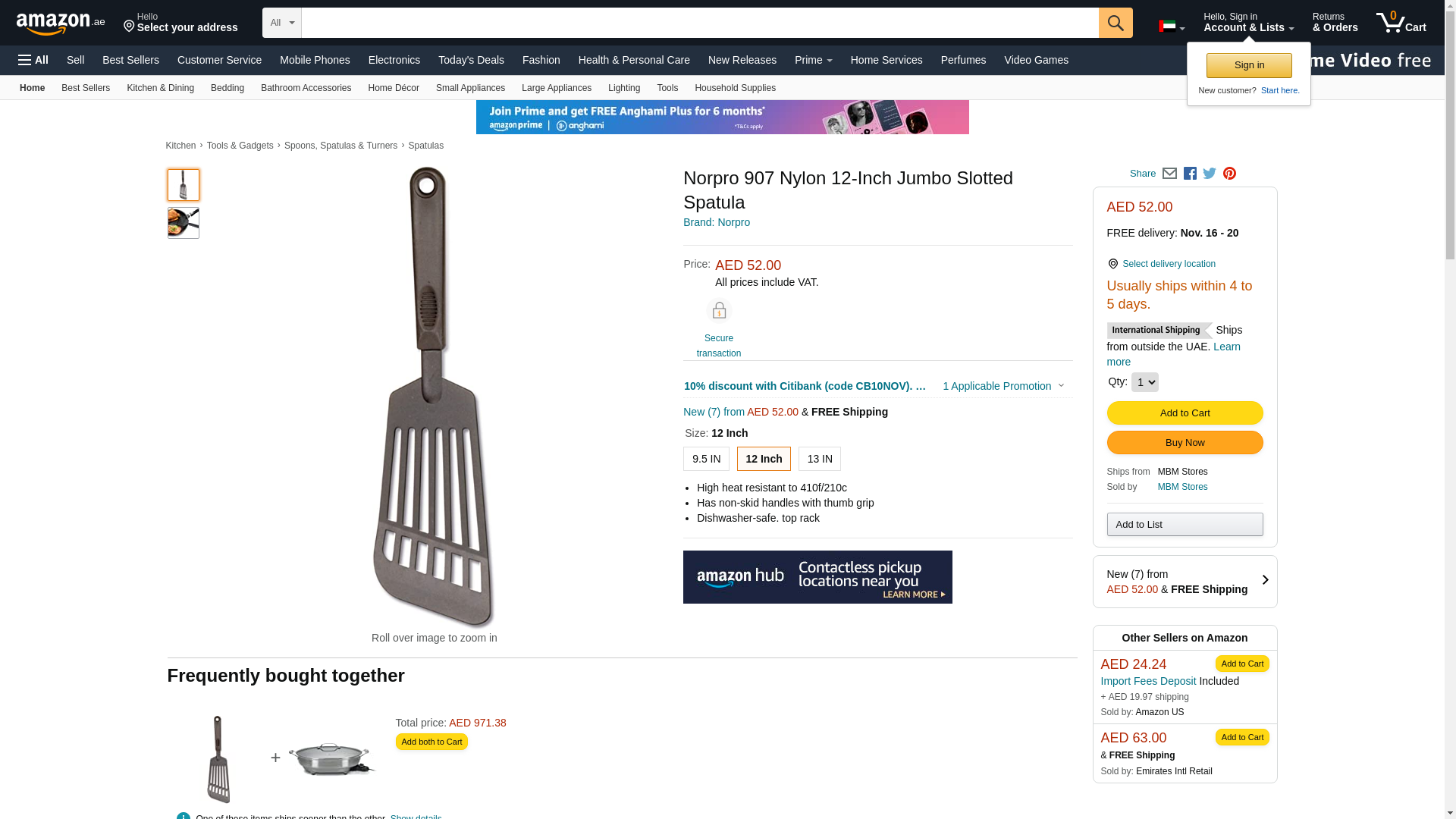Share product on Facebook icon

(1190, 174)
